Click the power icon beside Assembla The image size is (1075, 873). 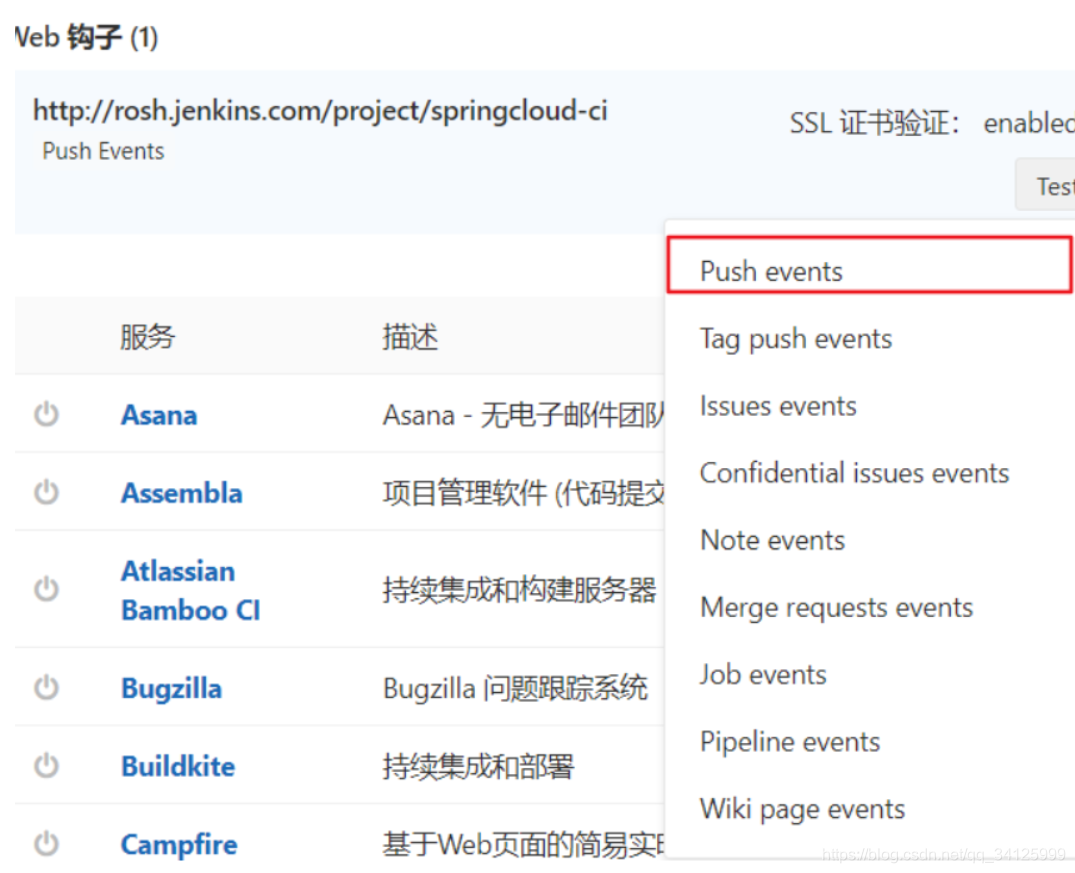46,492
